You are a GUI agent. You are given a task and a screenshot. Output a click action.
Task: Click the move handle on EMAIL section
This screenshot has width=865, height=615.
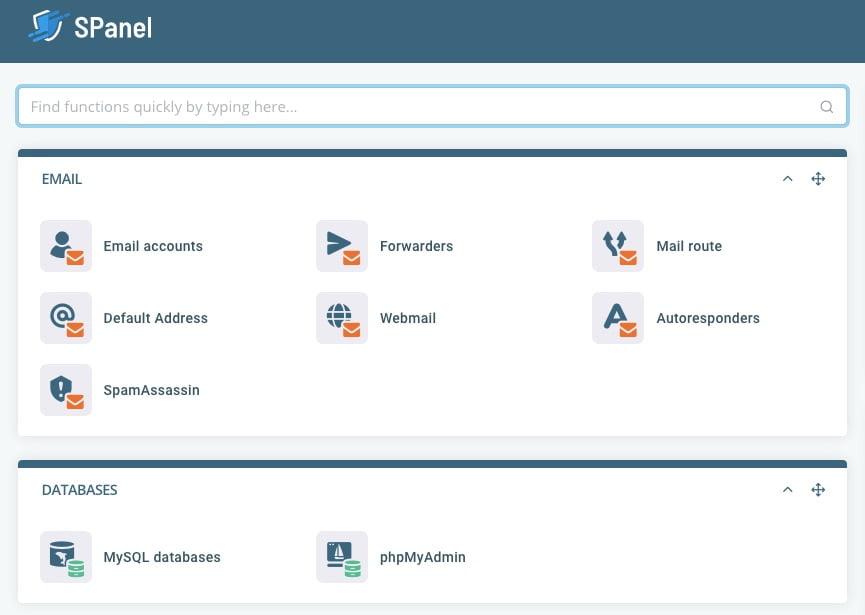coord(818,179)
